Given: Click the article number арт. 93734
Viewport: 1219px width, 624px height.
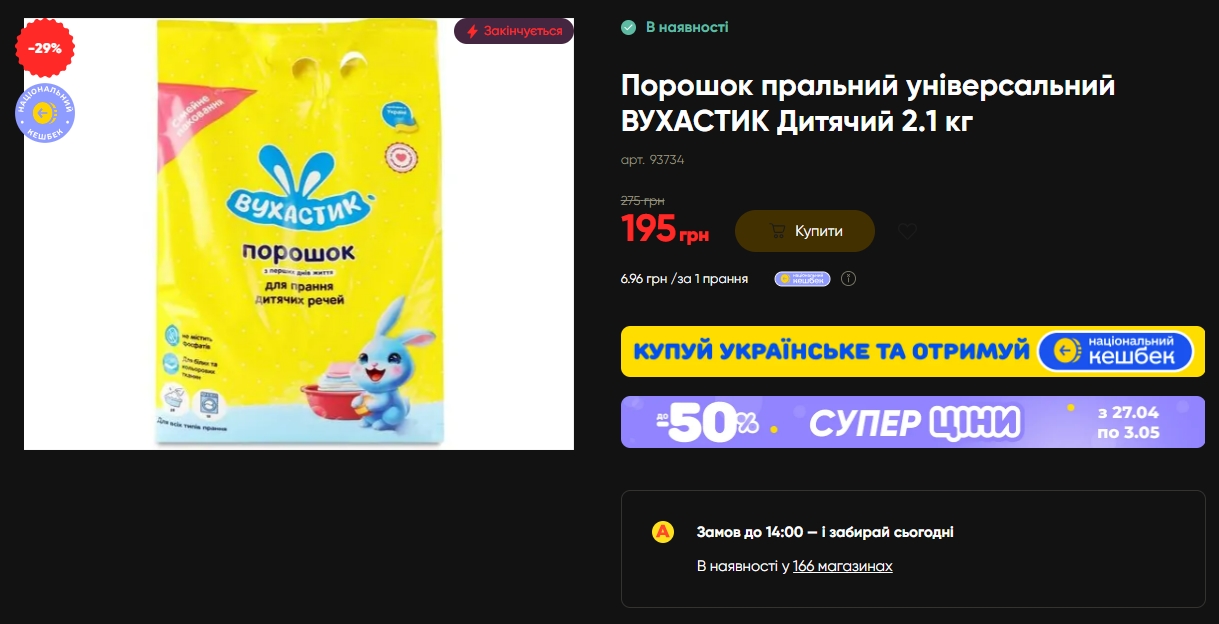Looking at the screenshot, I should tap(652, 160).
